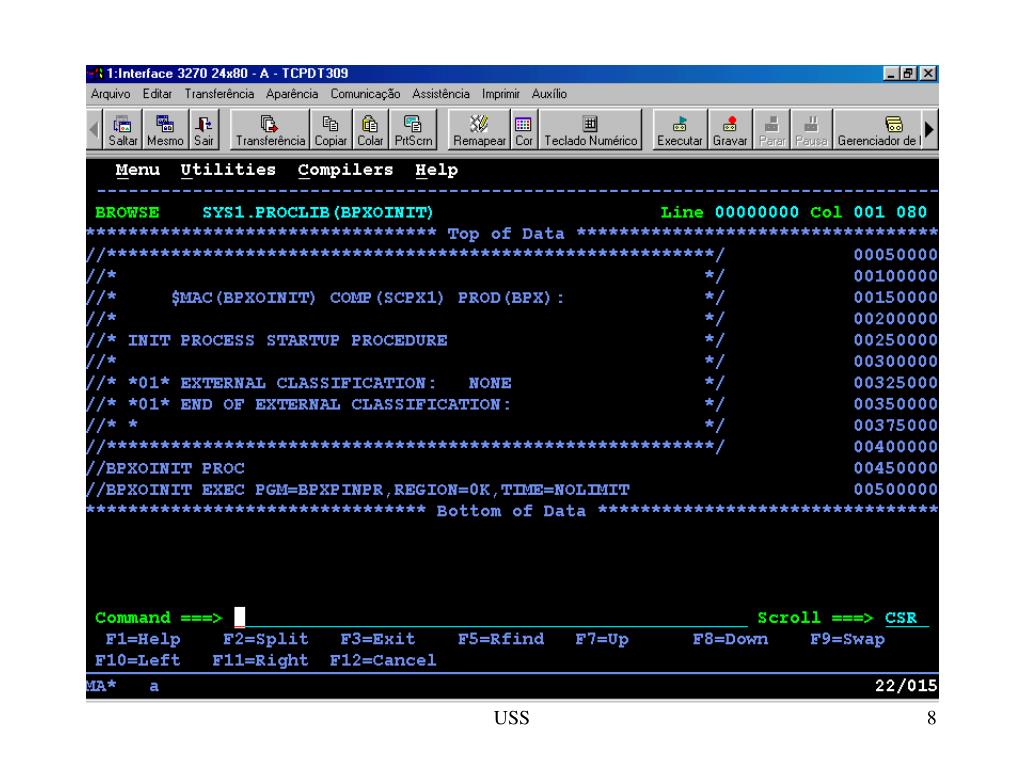The height and width of the screenshot is (768, 1024).
Task: Select Compilers in the ISPF action bar
Action: 345,170
